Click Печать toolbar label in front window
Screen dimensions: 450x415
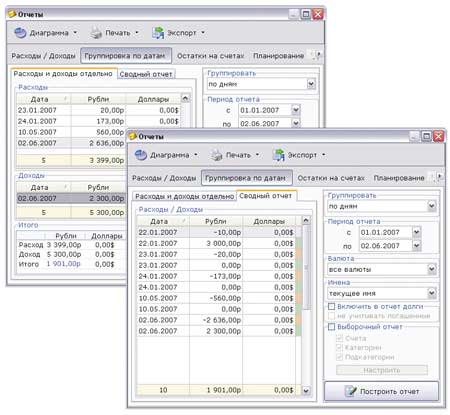tap(238, 155)
